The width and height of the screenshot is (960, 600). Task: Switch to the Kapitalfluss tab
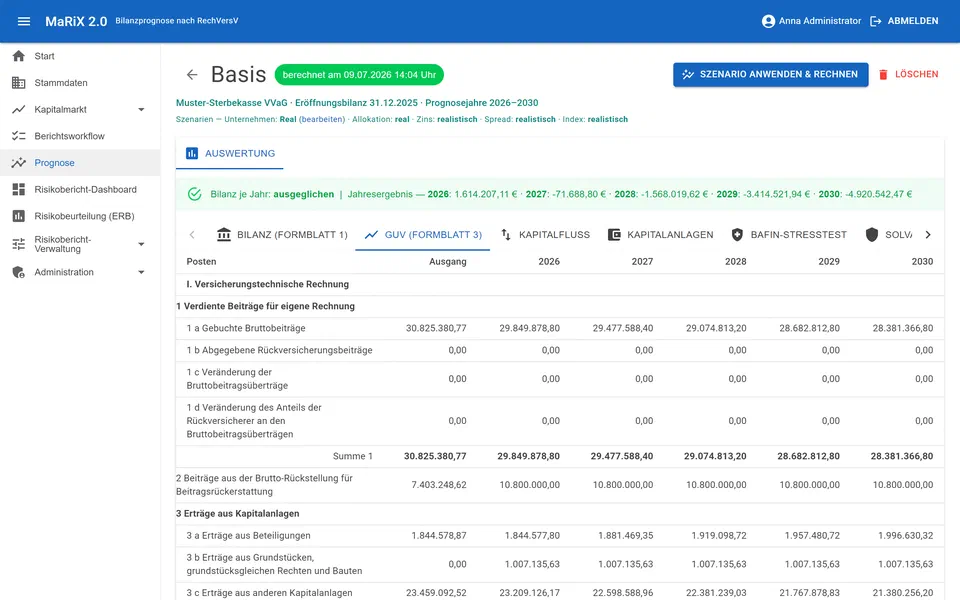(545, 234)
